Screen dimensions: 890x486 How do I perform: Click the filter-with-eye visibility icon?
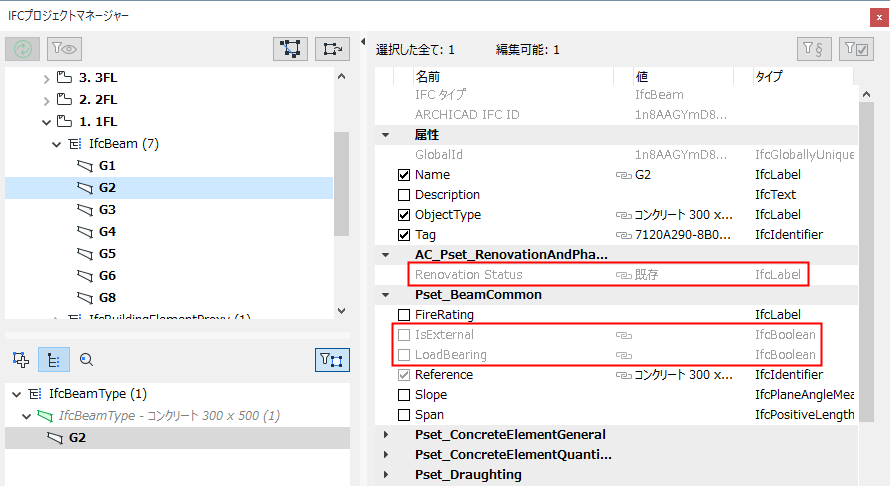[64, 48]
